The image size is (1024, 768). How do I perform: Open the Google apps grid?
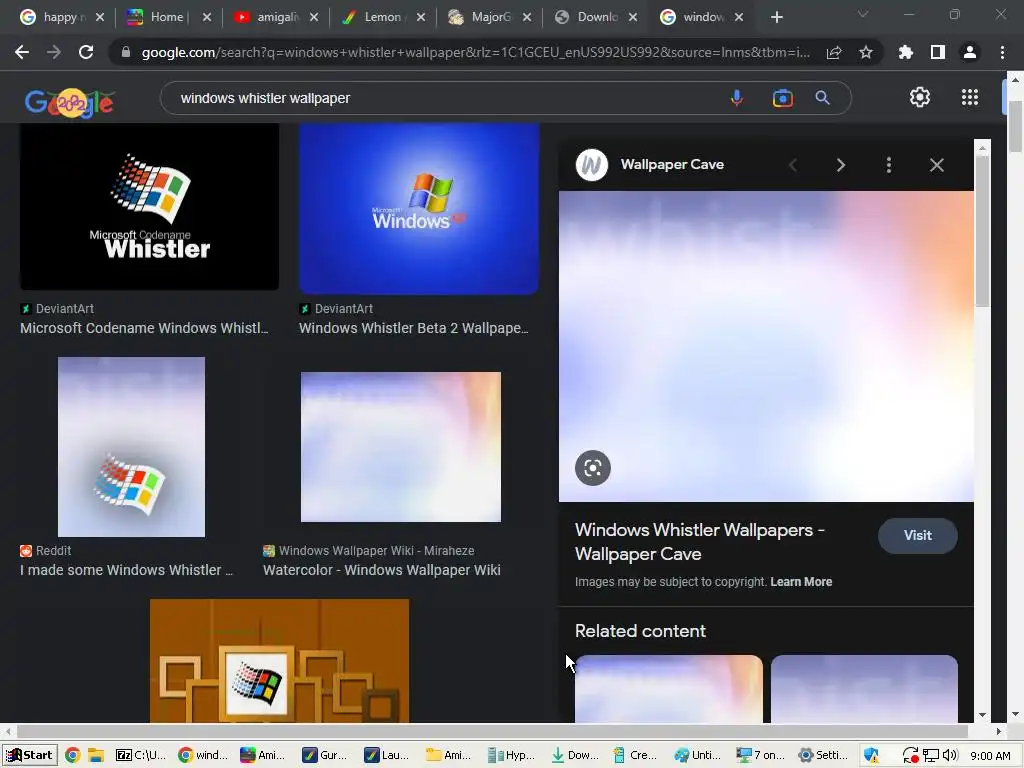point(970,97)
